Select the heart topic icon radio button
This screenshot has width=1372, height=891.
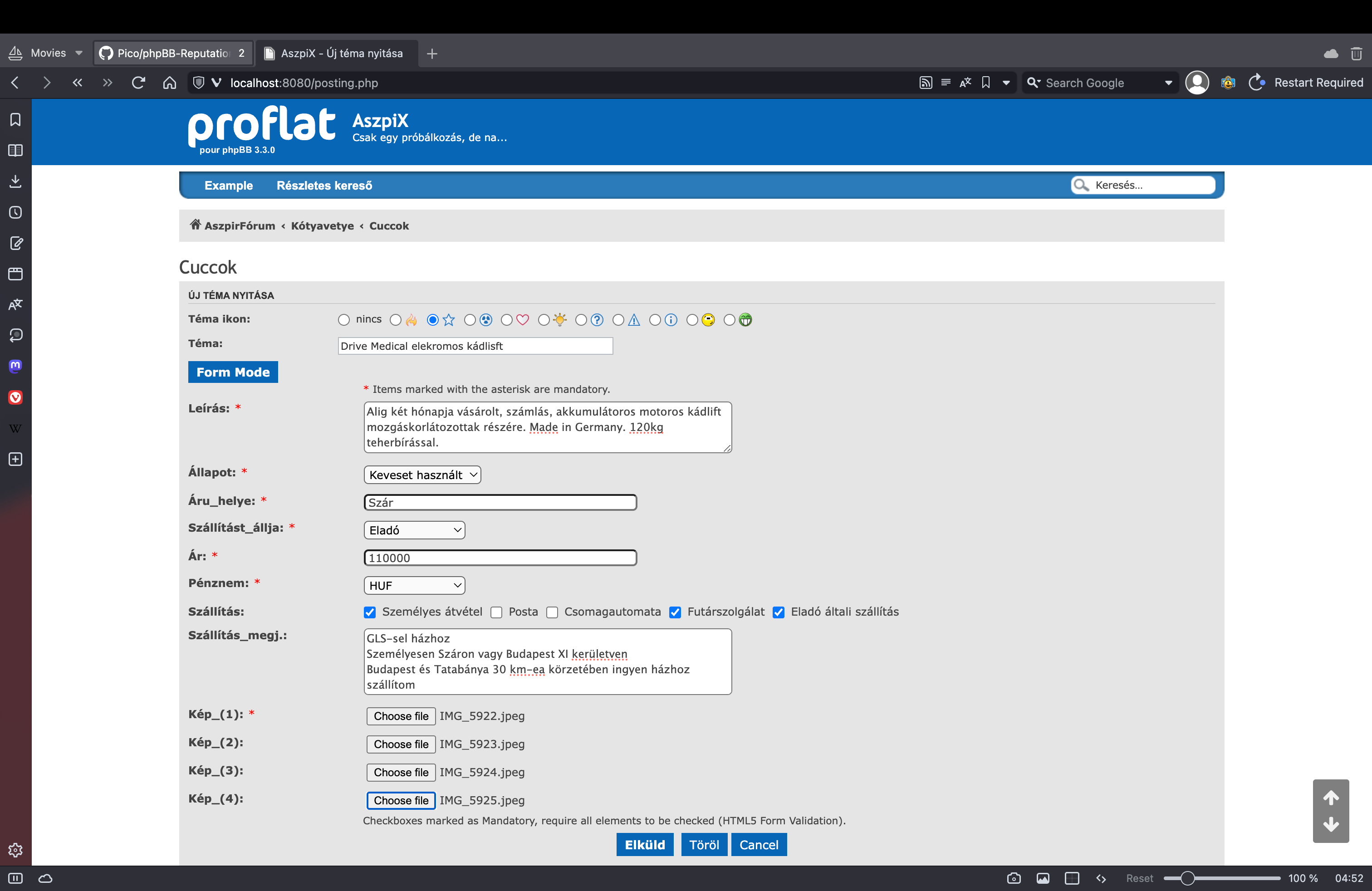point(507,320)
